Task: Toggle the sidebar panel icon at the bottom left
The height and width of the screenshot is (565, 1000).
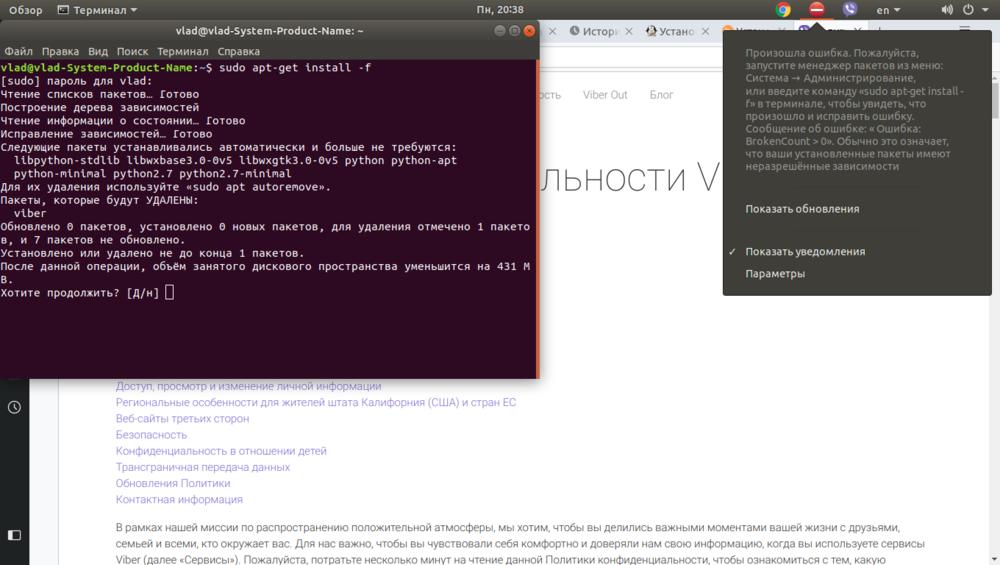Action: [x=14, y=535]
